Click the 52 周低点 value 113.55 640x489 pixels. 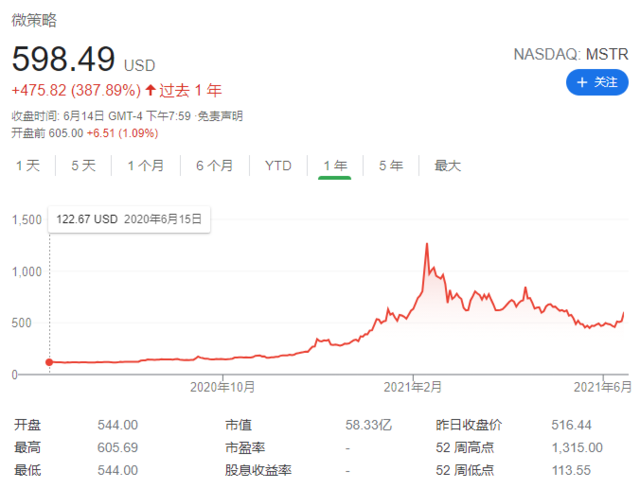click(x=571, y=470)
